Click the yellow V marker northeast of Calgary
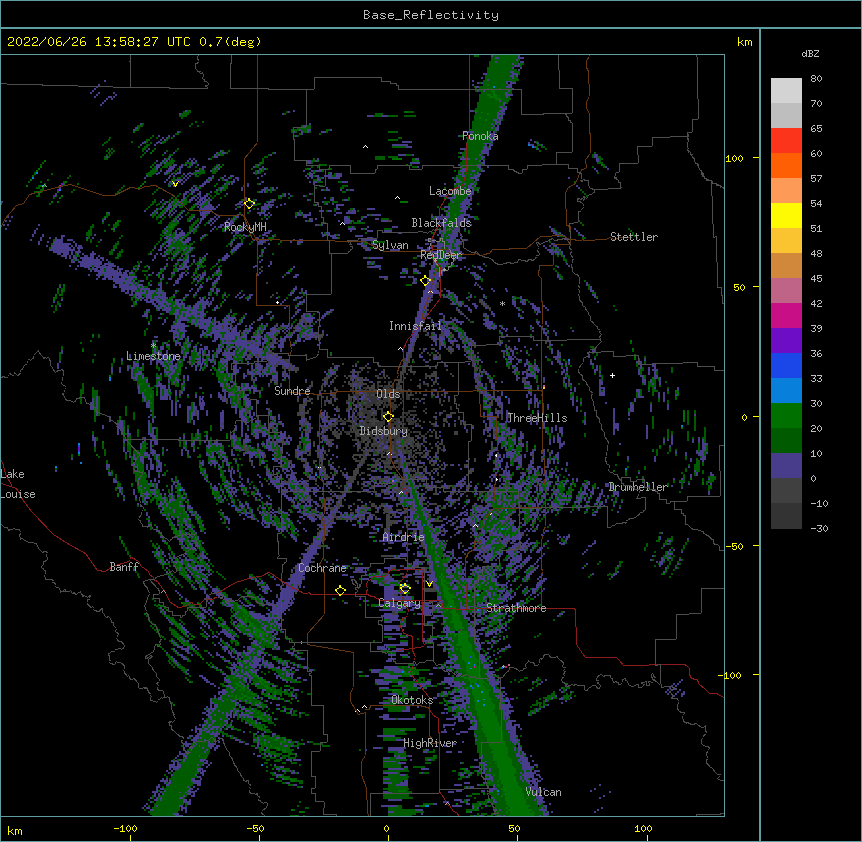The image size is (862, 842). pyautogui.click(x=429, y=584)
